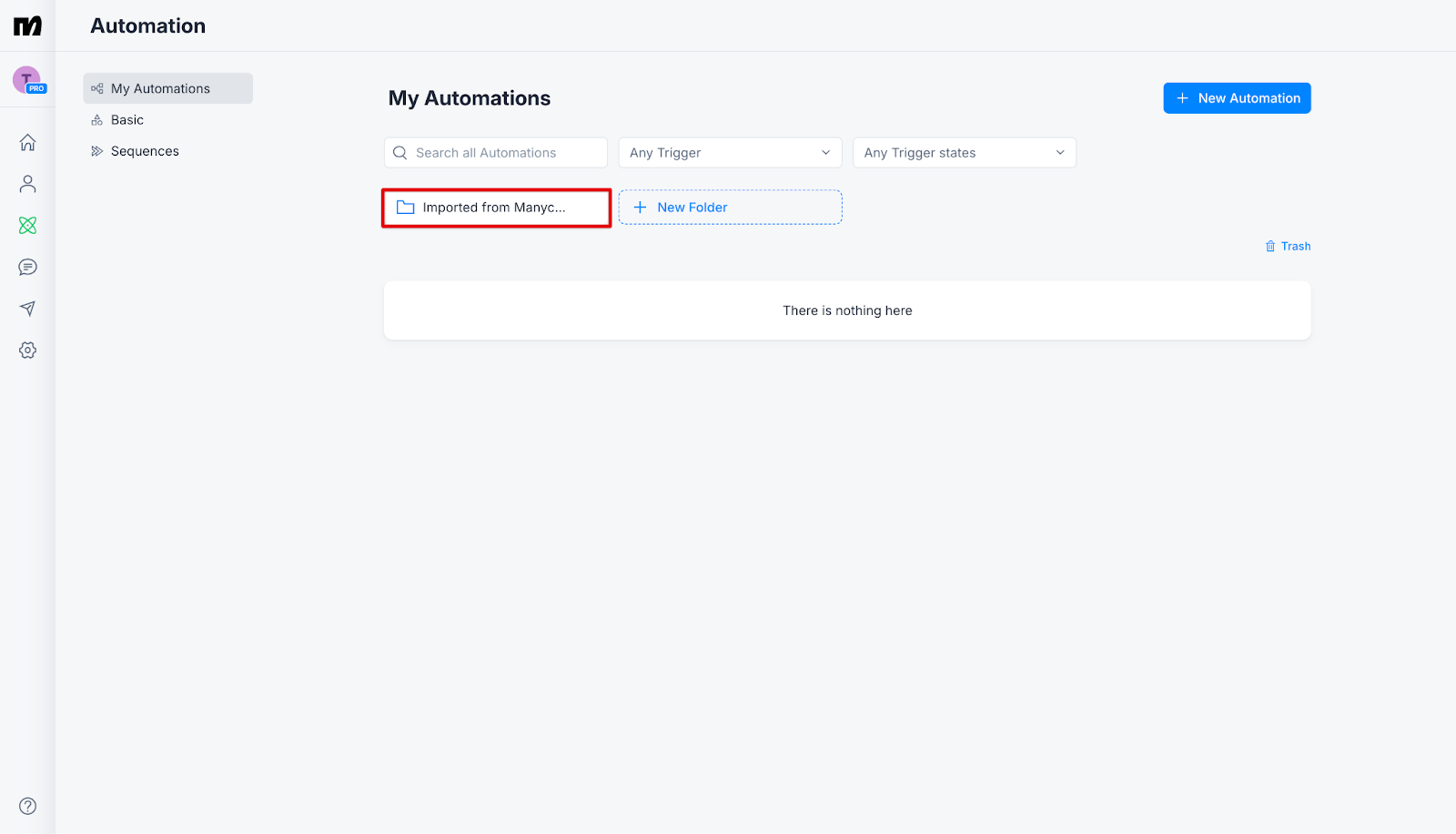Open Contacts from the sidebar person icon
Viewport: 1456px width, 834px height.
27,184
